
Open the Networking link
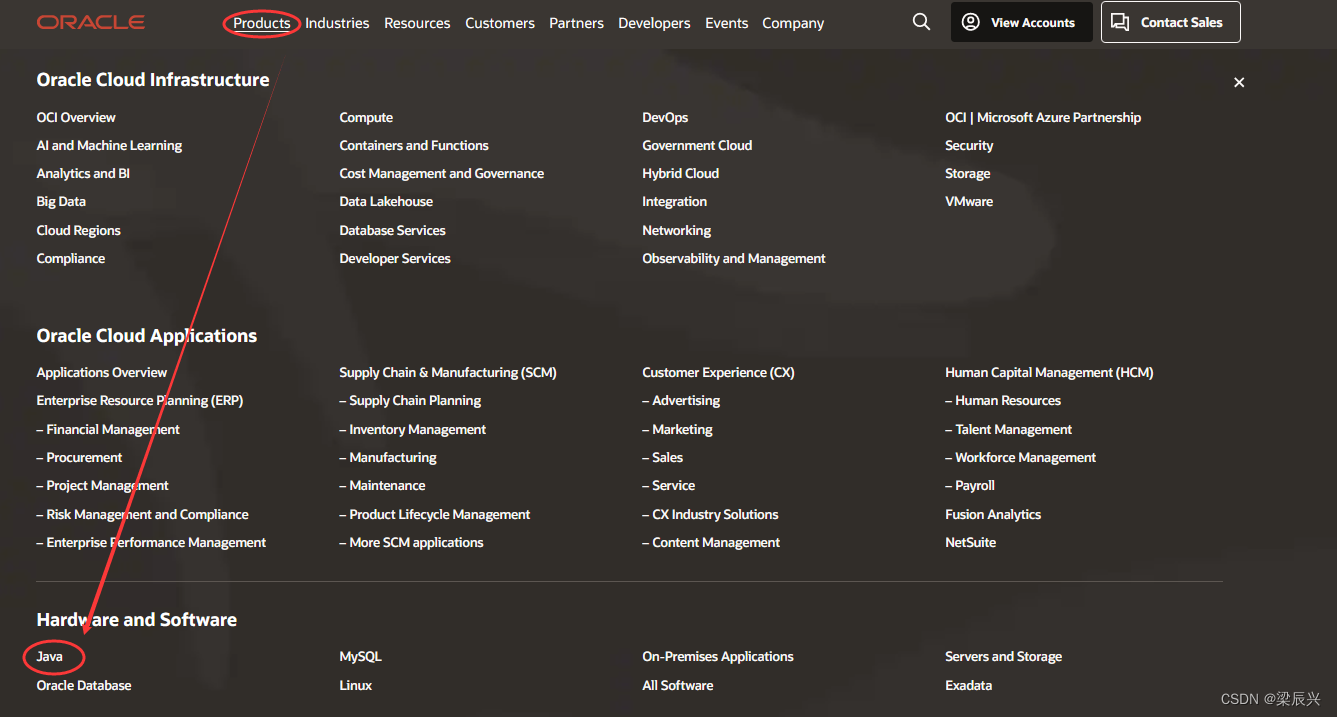pyautogui.click(x=676, y=230)
